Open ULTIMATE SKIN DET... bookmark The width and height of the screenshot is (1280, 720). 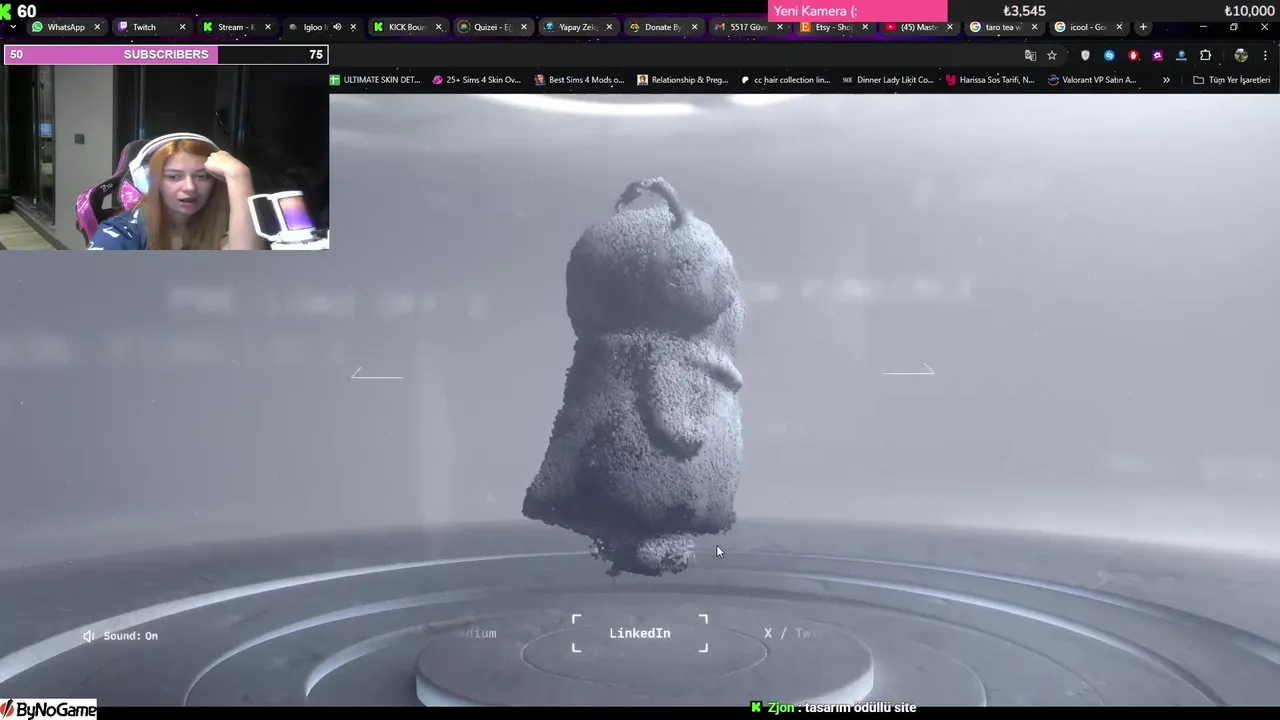coord(375,80)
